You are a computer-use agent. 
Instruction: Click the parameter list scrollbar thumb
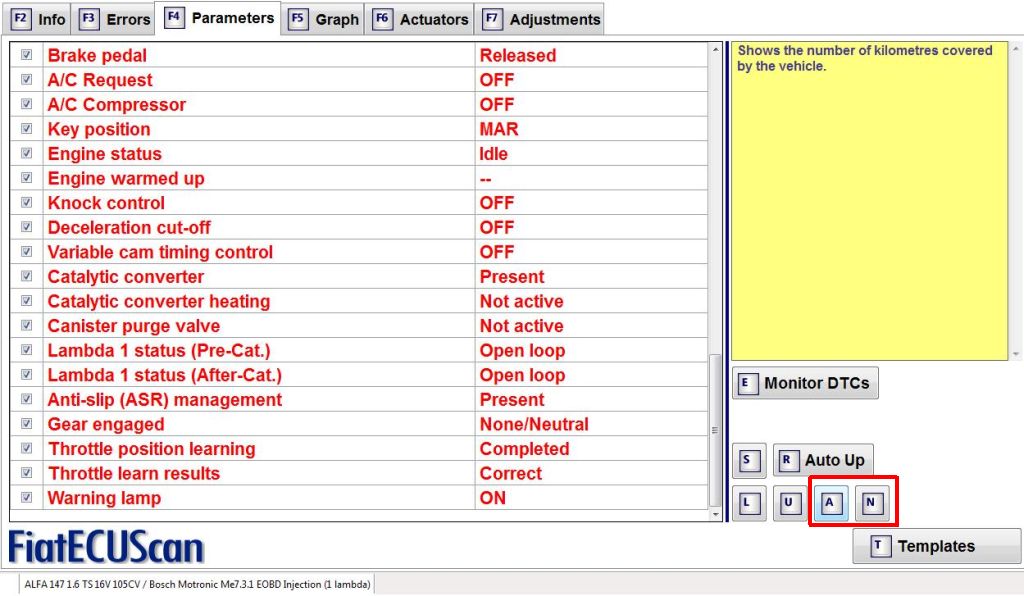(715, 430)
